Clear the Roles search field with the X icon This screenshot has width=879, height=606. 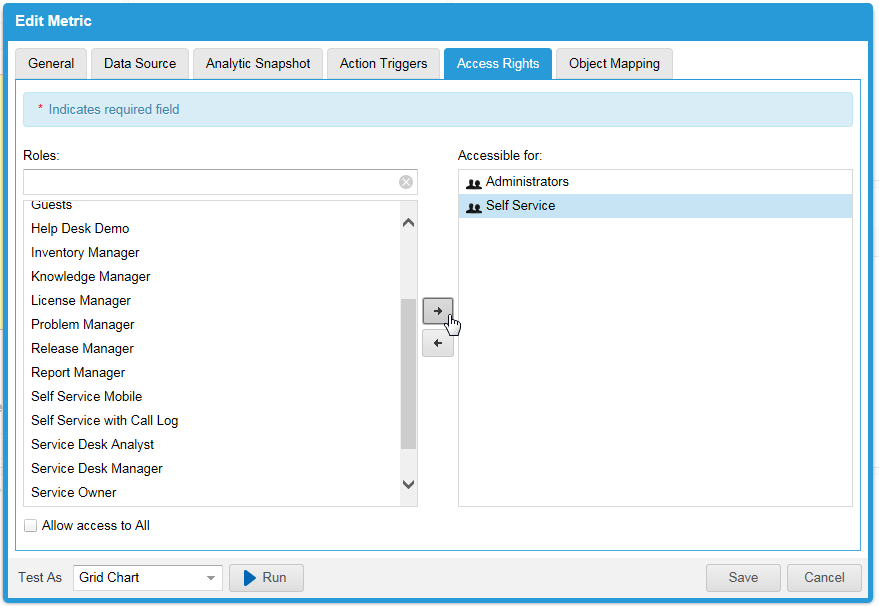405,181
